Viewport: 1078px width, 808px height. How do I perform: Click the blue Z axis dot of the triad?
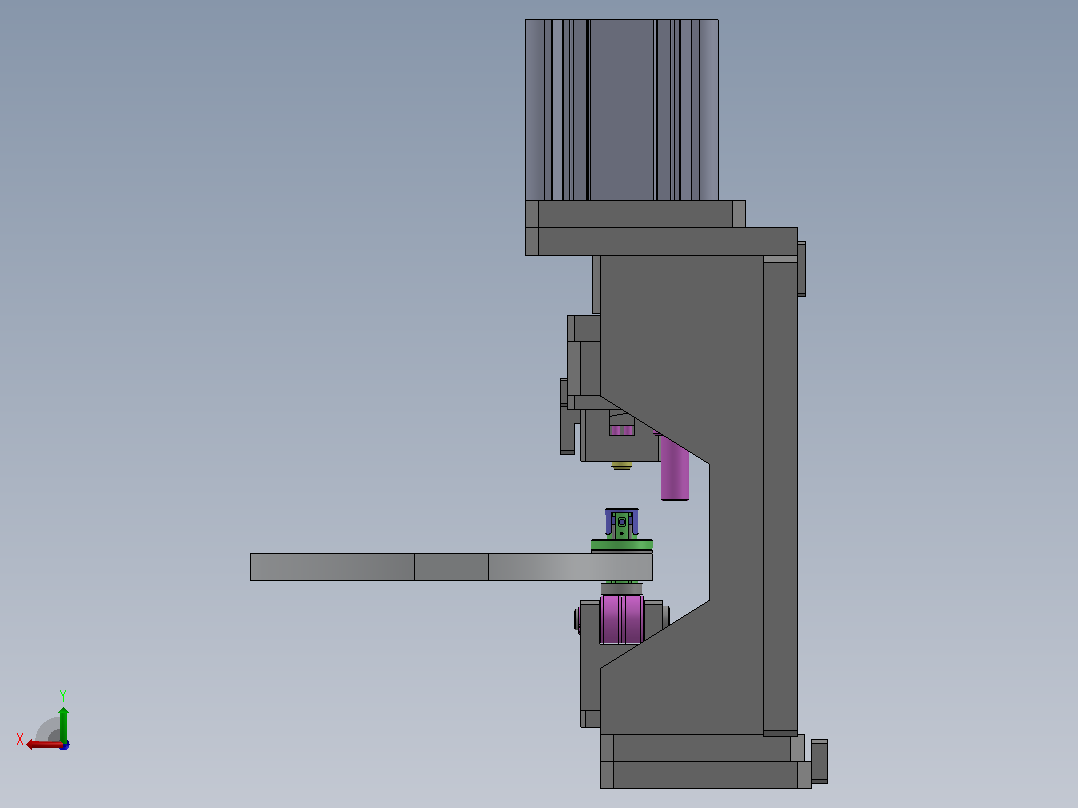click(65, 745)
